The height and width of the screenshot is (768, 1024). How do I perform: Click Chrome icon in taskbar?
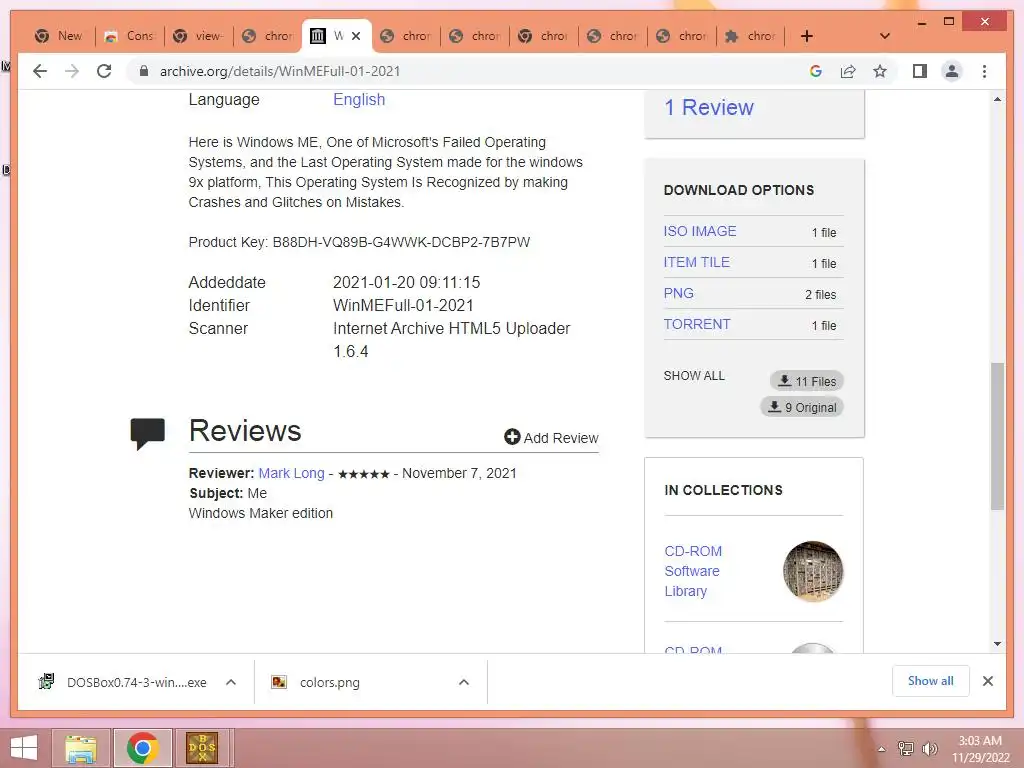click(142, 748)
